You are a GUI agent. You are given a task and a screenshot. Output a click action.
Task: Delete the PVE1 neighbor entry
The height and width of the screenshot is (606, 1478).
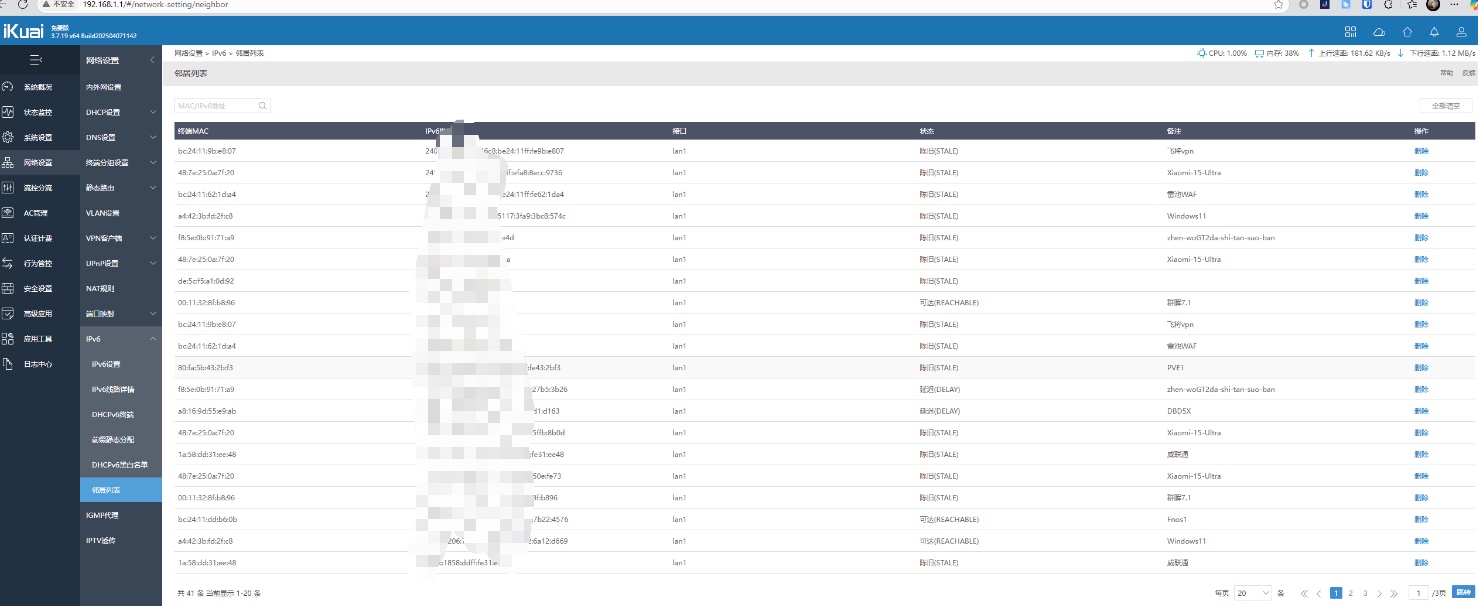tap(1421, 368)
